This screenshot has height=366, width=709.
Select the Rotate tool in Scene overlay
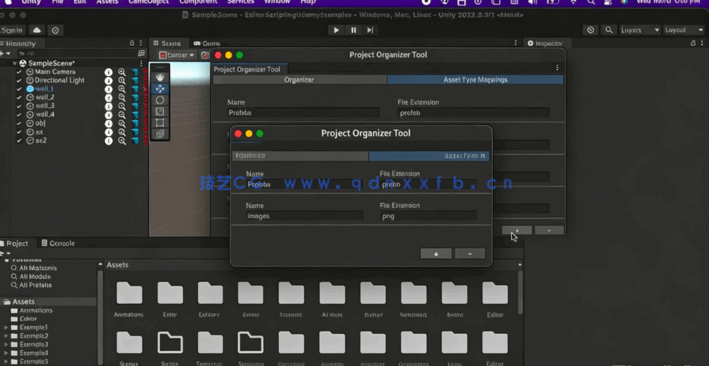(x=160, y=100)
